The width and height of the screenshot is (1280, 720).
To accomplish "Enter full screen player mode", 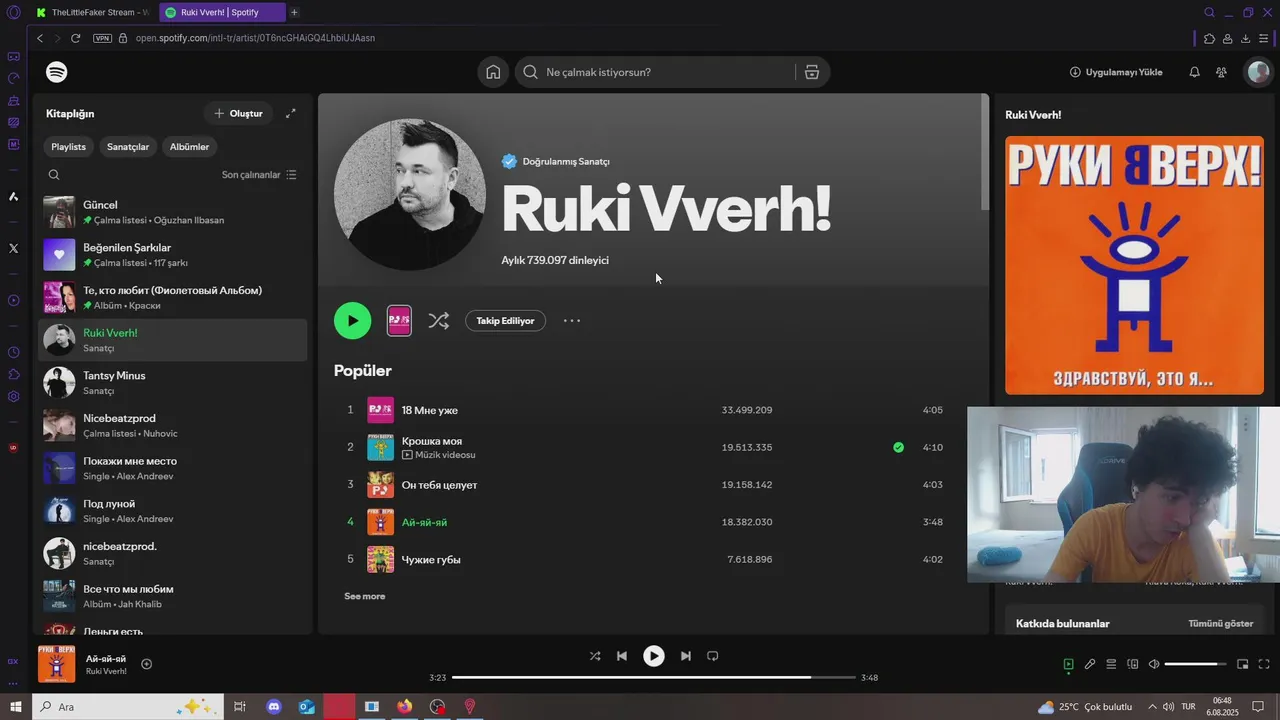I will pos(1264,664).
